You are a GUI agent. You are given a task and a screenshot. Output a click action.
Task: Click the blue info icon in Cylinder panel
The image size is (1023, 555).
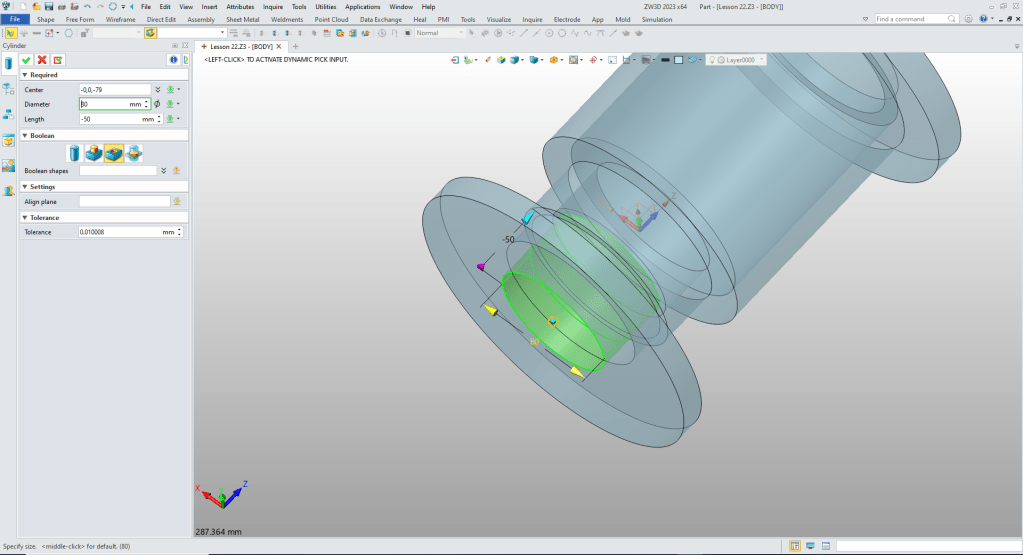click(171, 60)
